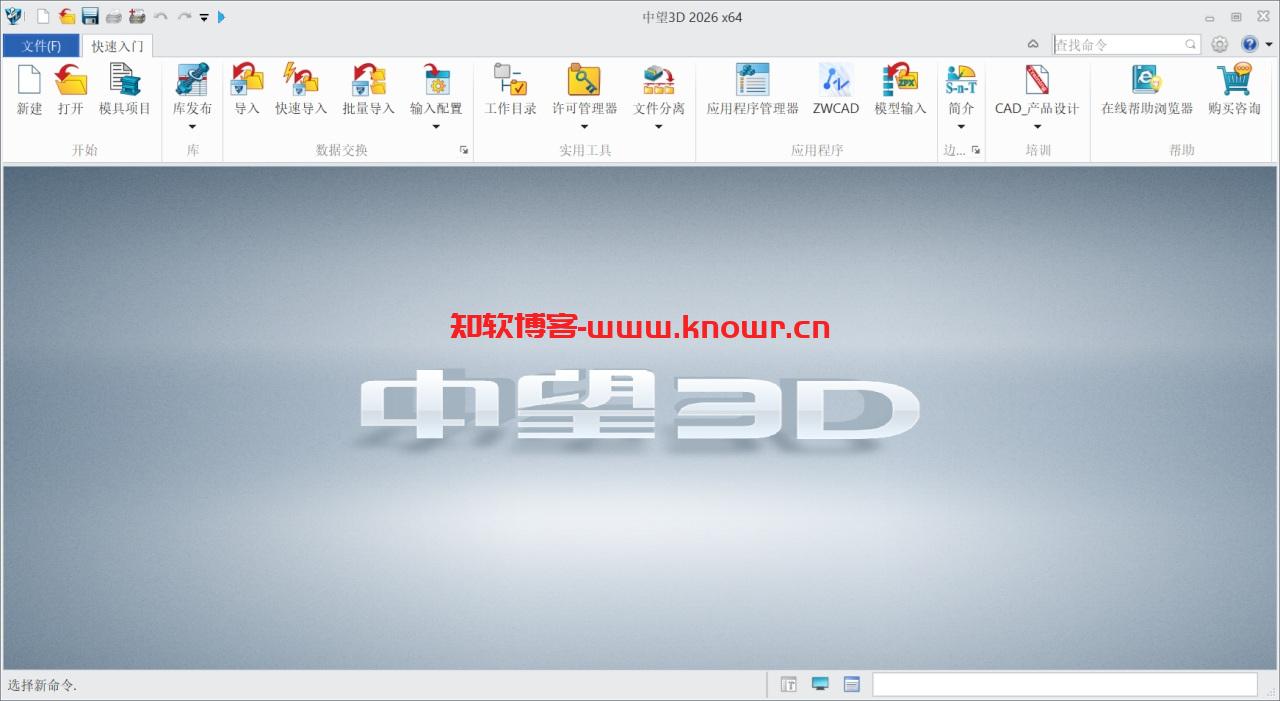Open the 数据交换 group dialog launcher

pyautogui.click(x=464, y=150)
